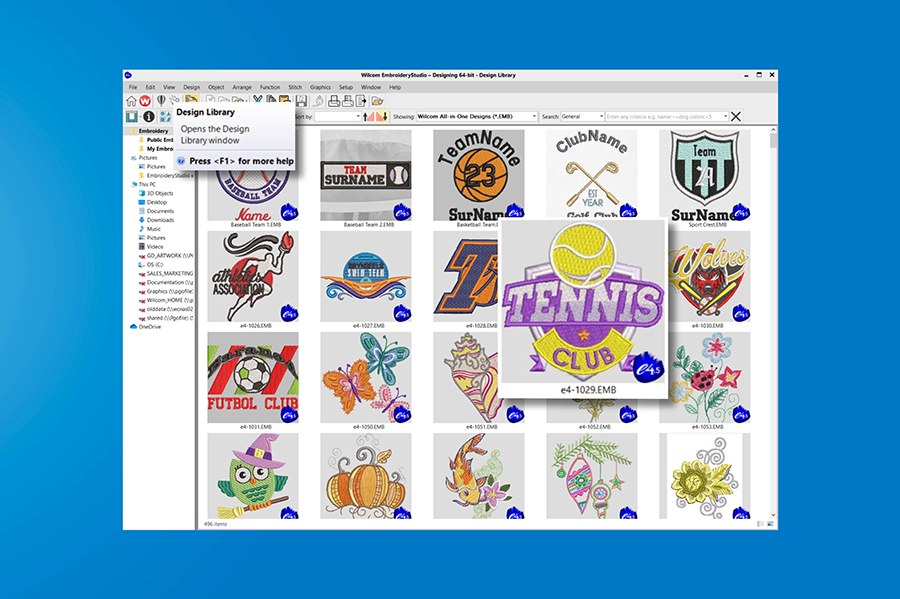Switch to details view at bottom right
The width and height of the screenshot is (900, 599).
point(761,523)
